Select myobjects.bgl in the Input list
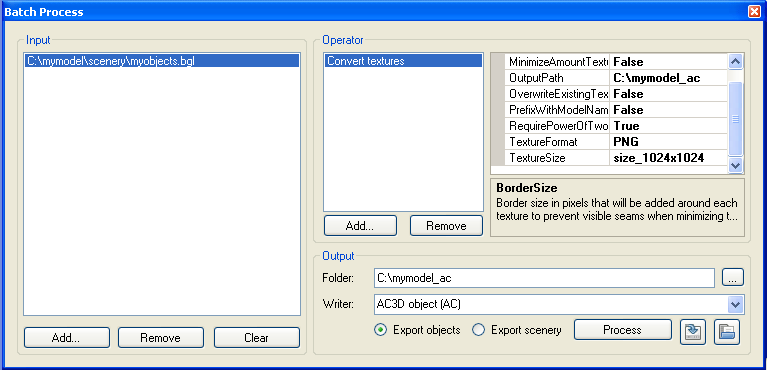Image resolution: width=767 pixels, height=370 pixels. [x=161, y=61]
